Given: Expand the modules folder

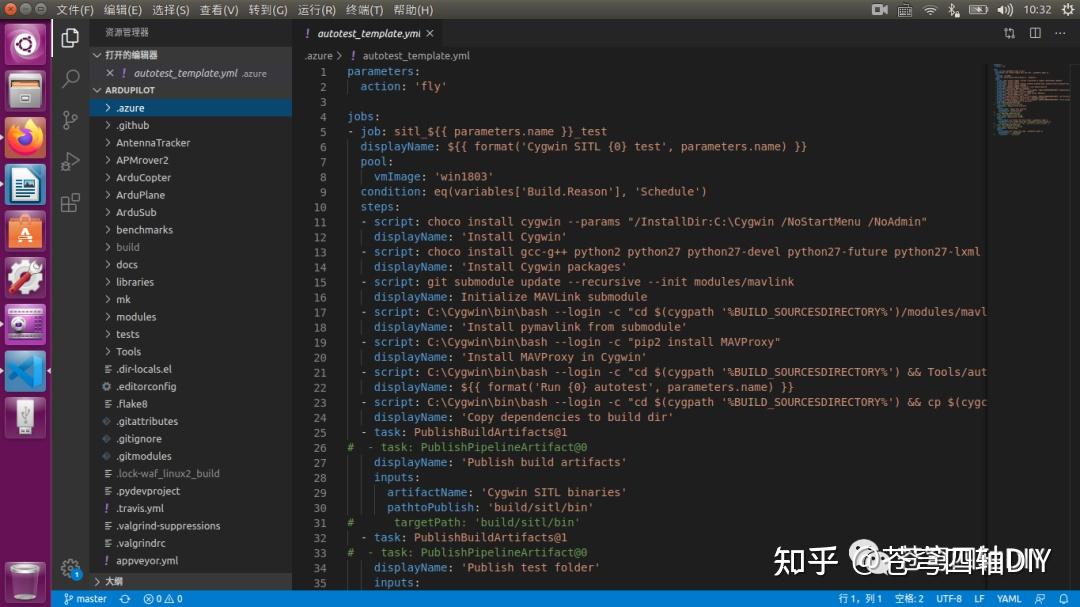Looking at the screenshot, I should pyautogui.click(x=191, y=317).
